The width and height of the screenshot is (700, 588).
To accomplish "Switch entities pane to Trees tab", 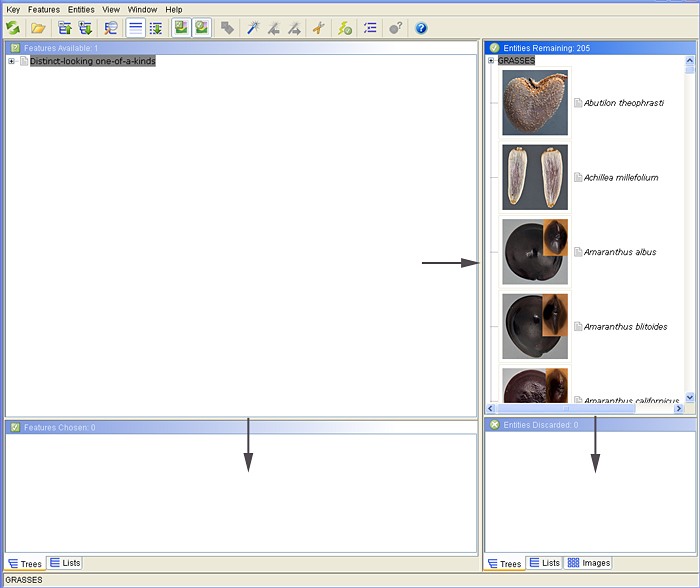I will 504,564.
